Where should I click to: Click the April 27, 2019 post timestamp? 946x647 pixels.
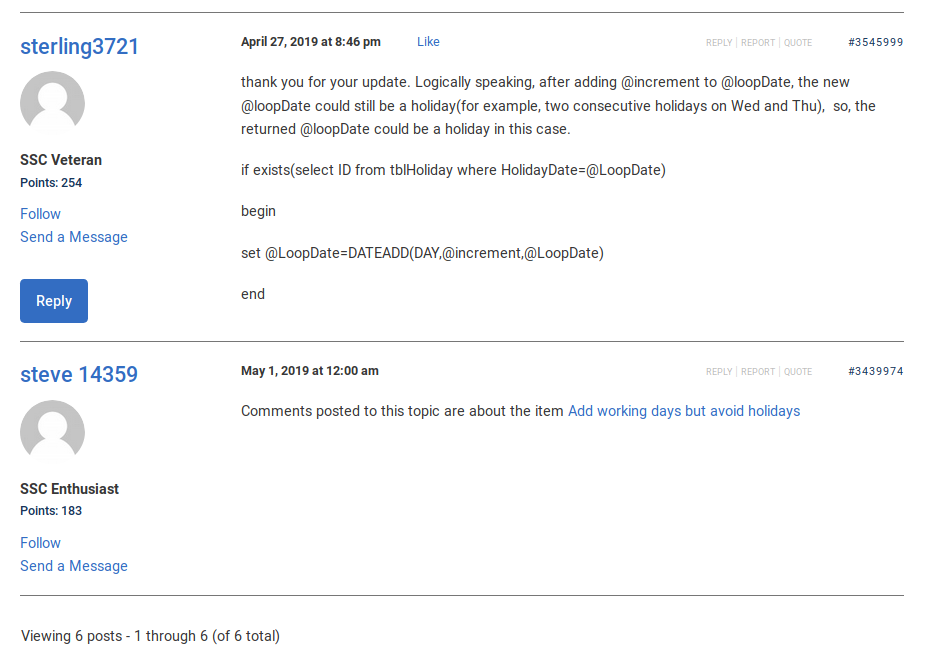311,42
